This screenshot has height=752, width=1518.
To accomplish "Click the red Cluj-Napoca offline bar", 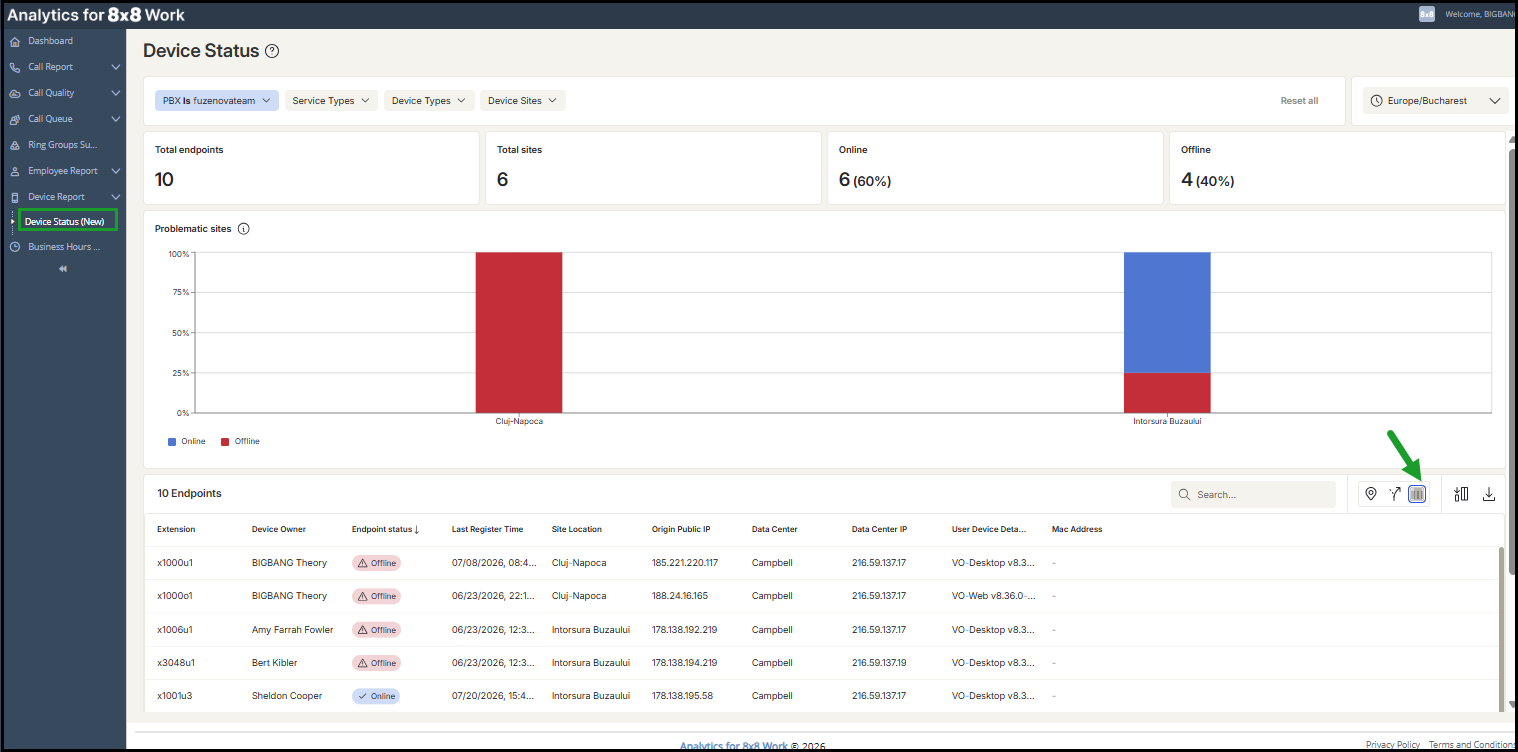I will tap(519, 332).
